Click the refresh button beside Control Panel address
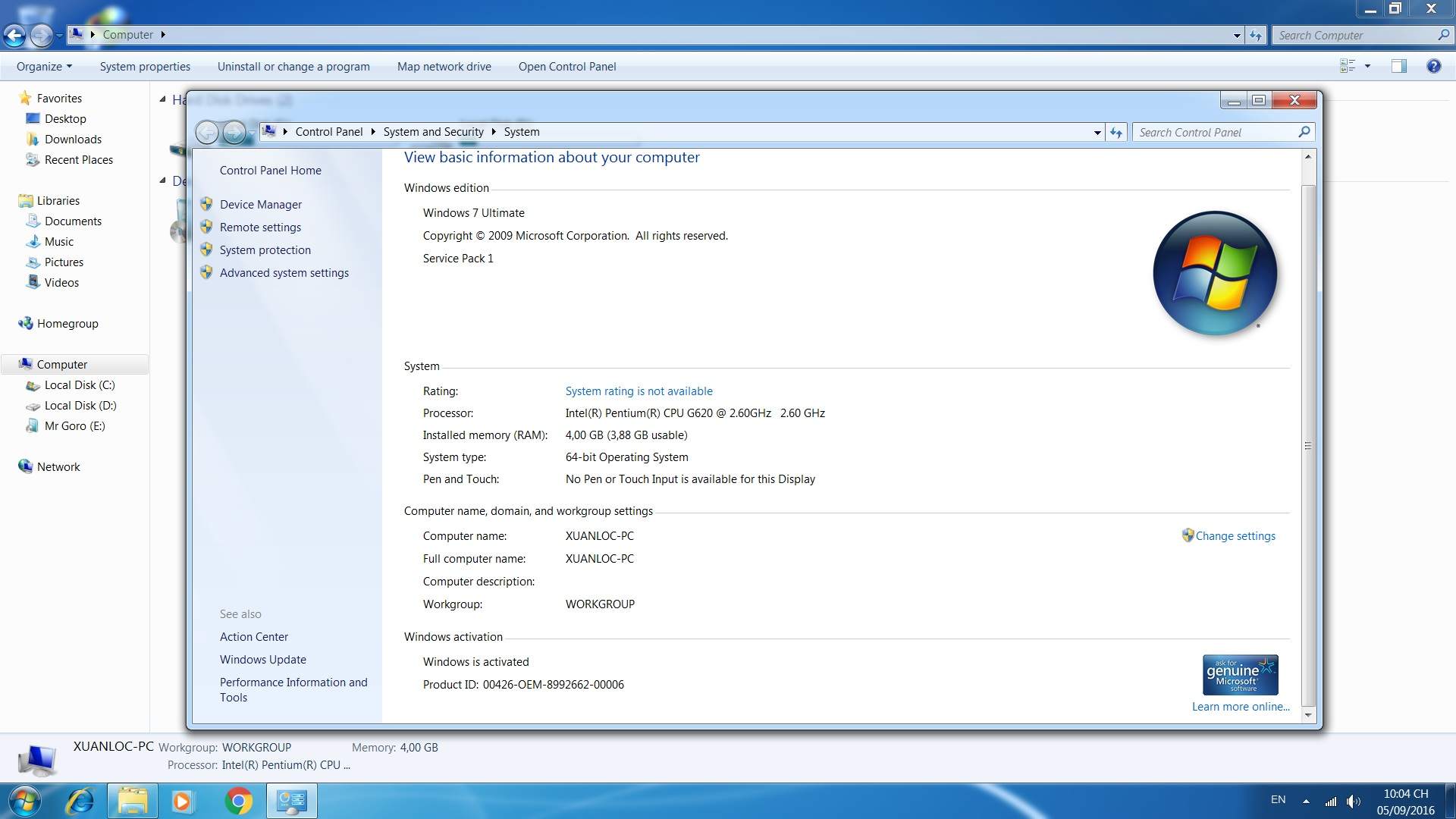Screen dimensions: 1456x819 point(1116,132)
